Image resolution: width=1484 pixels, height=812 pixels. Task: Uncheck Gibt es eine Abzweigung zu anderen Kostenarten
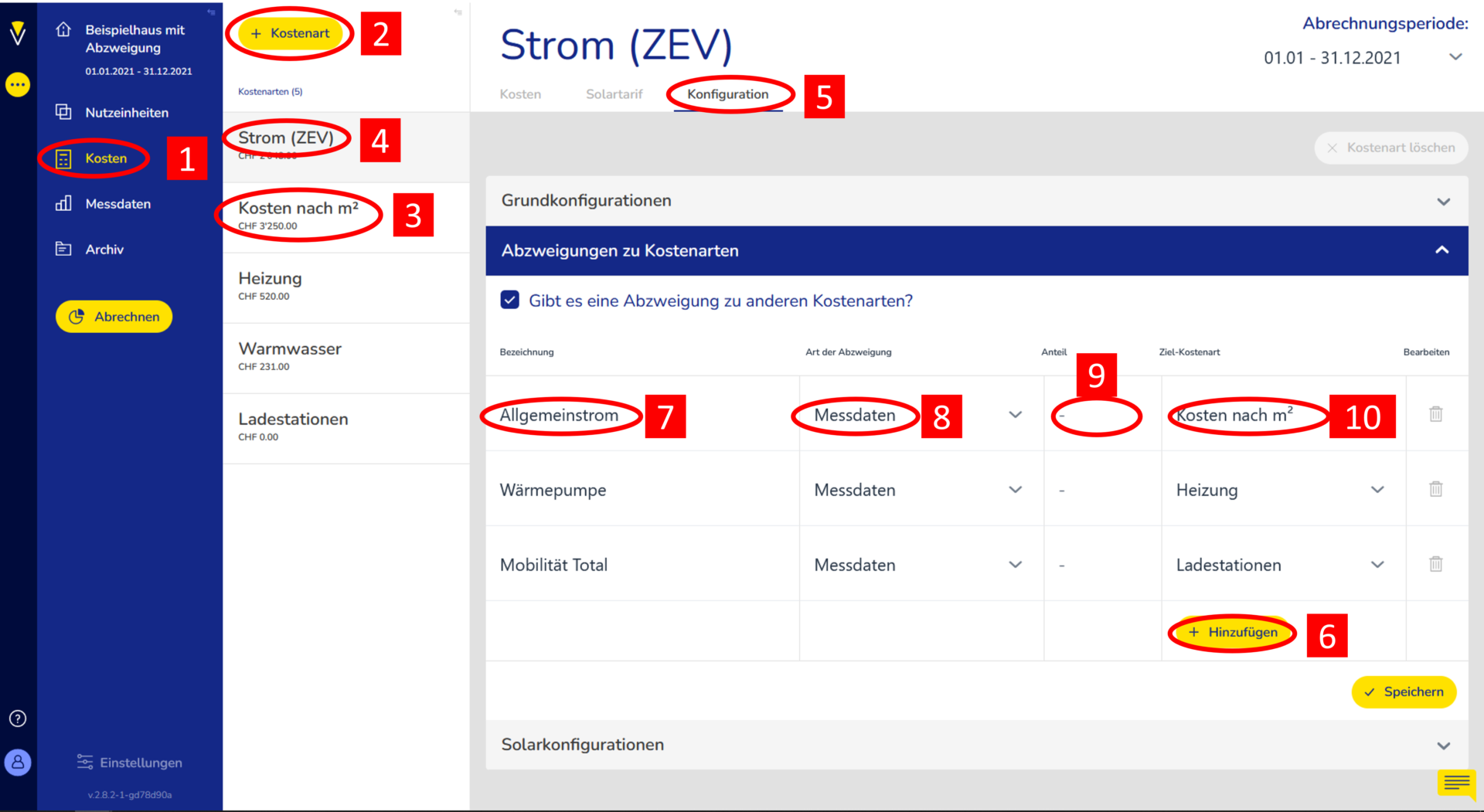[510, 300]
